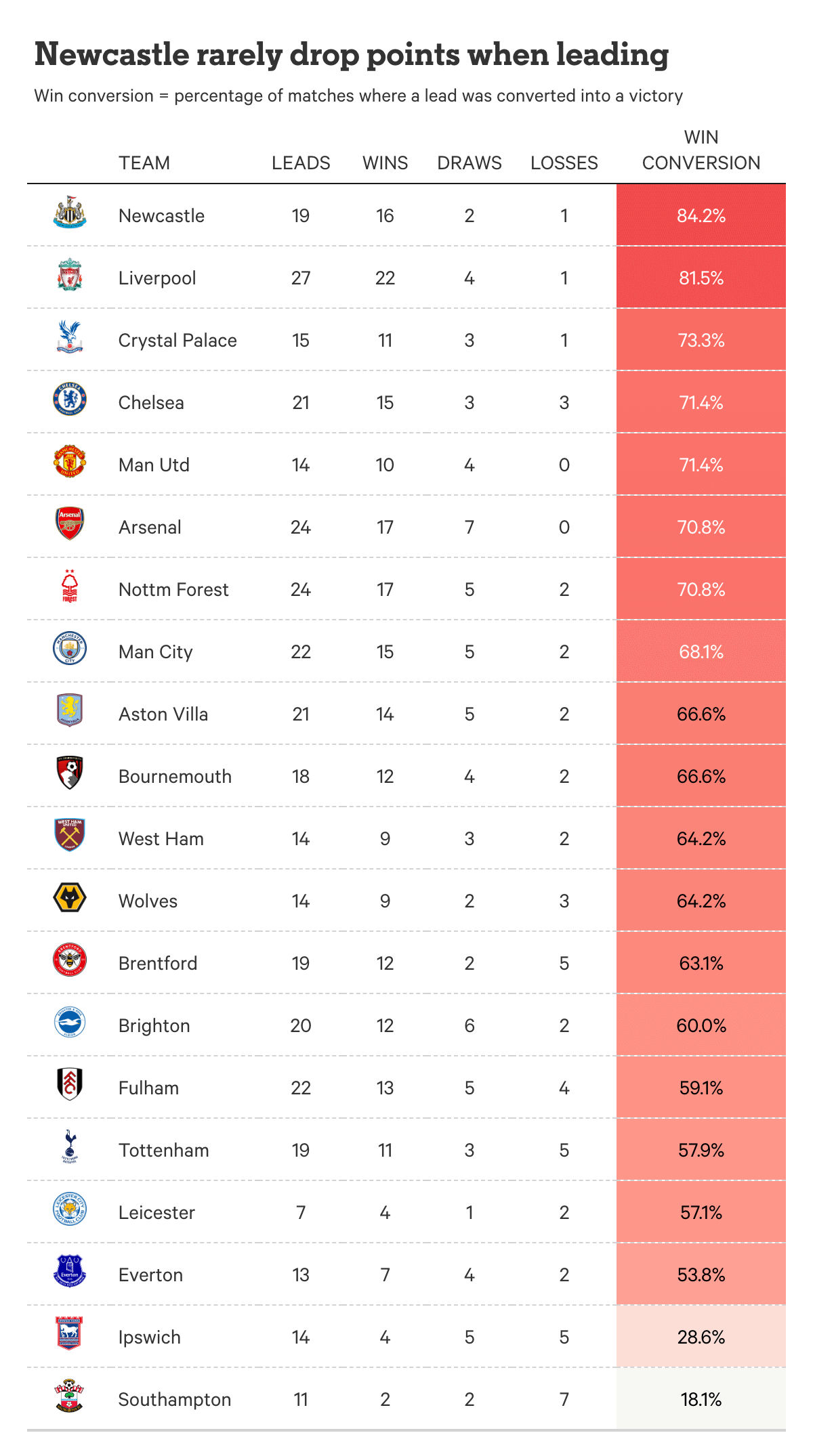This screenshot has width=813, height=1456.
Task: Click the LOSSES column header
Action: pyautogui.click(x=564, y=163)
